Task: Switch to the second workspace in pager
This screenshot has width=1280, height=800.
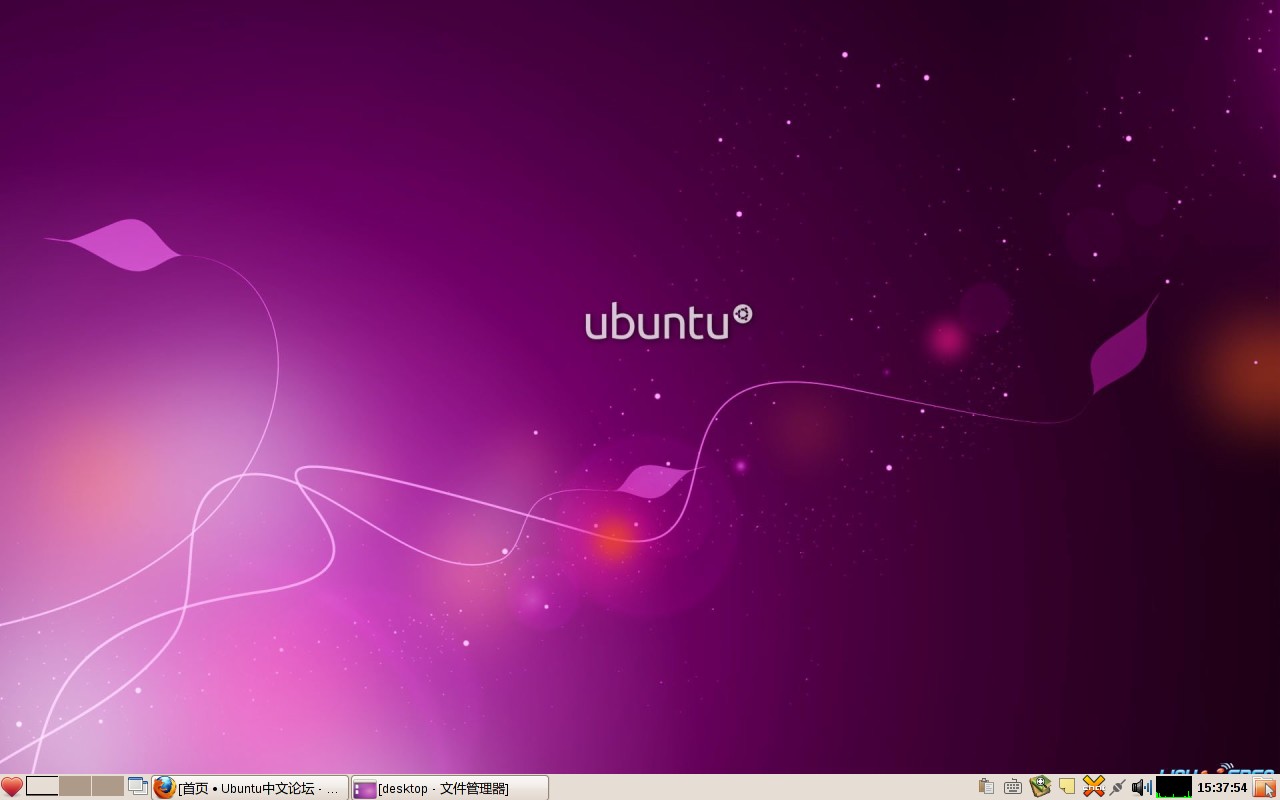Action: click(75, 787)
